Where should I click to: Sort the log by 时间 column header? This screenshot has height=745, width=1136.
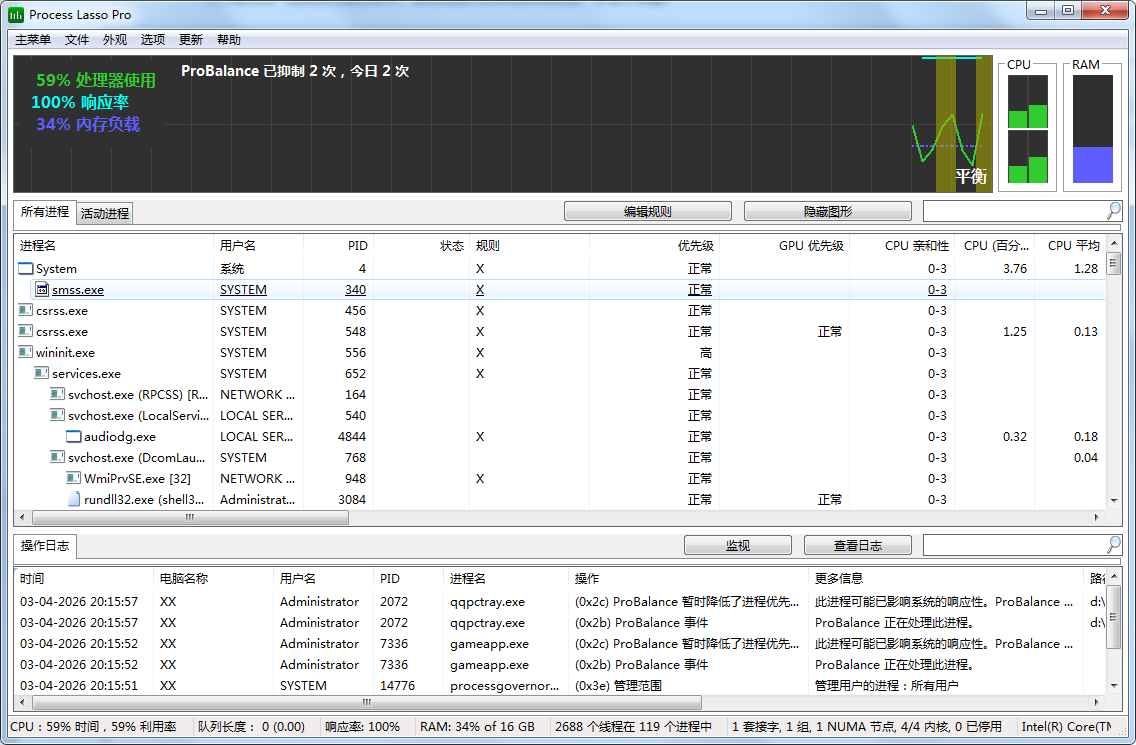point(32,578)
